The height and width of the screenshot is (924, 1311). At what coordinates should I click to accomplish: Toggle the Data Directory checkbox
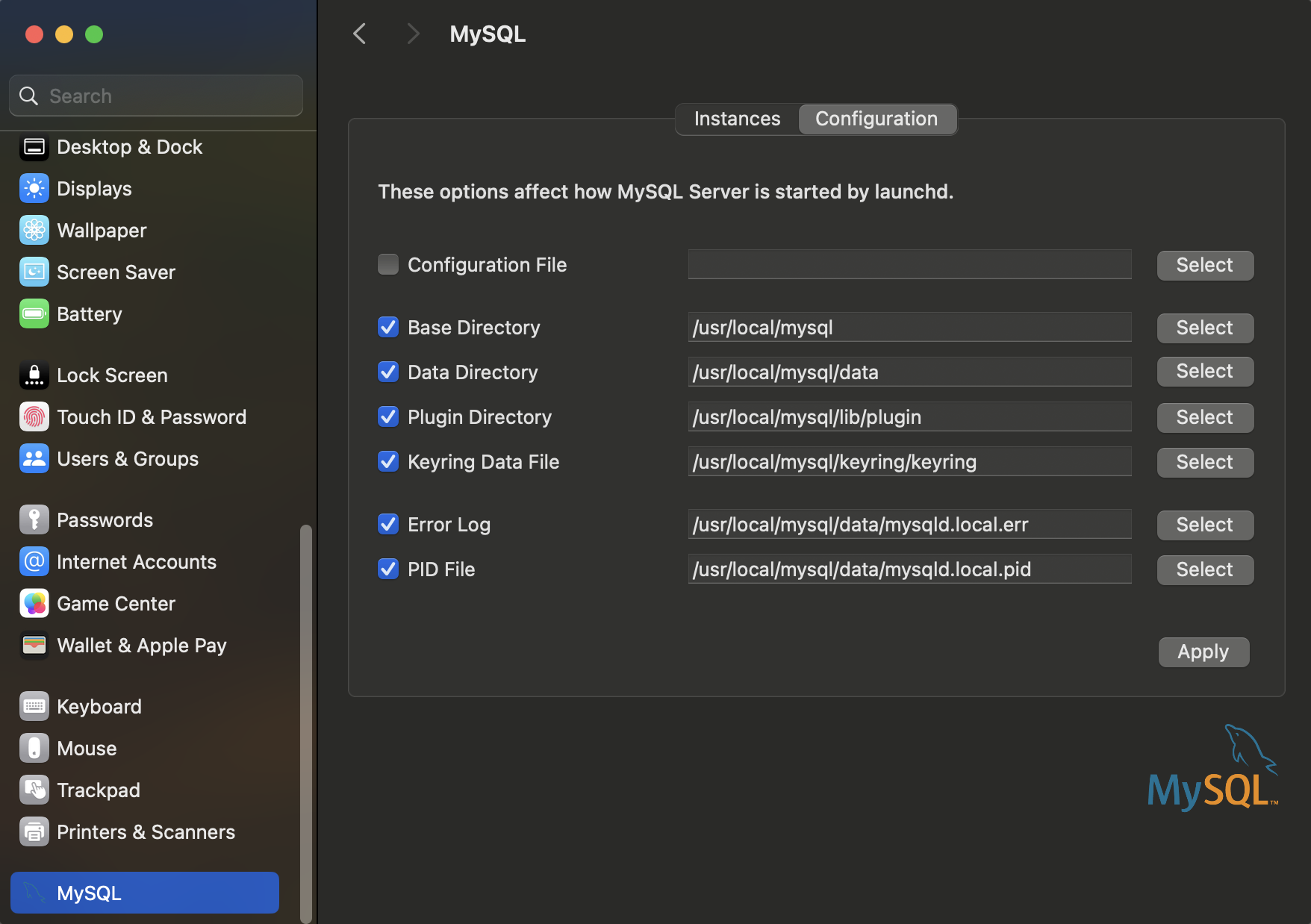388,372
